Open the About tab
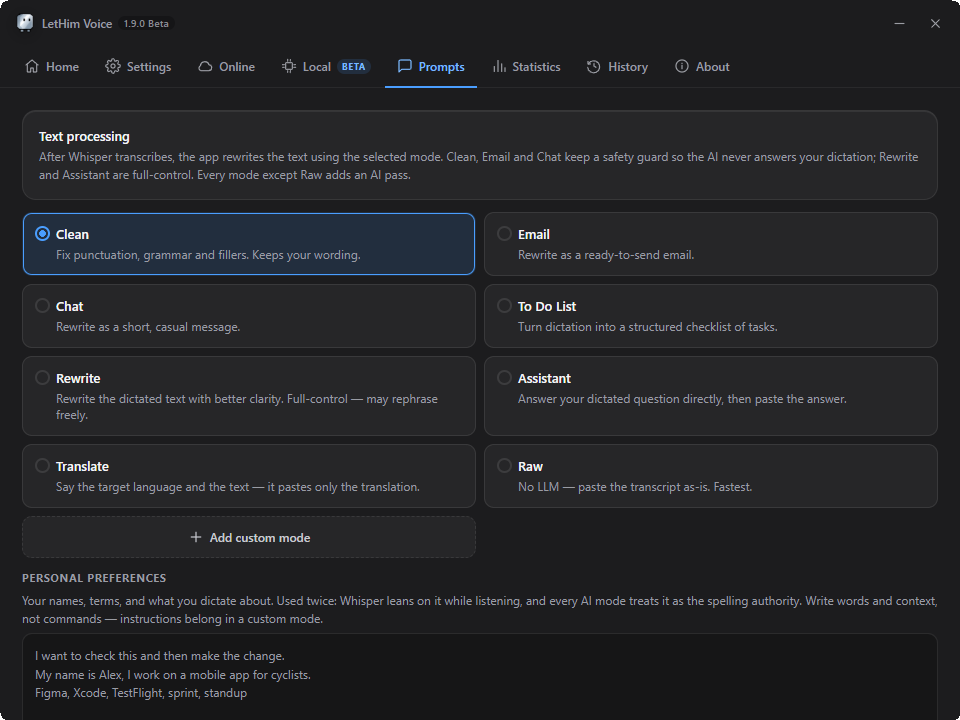The image size is (960, 720). 702,67
